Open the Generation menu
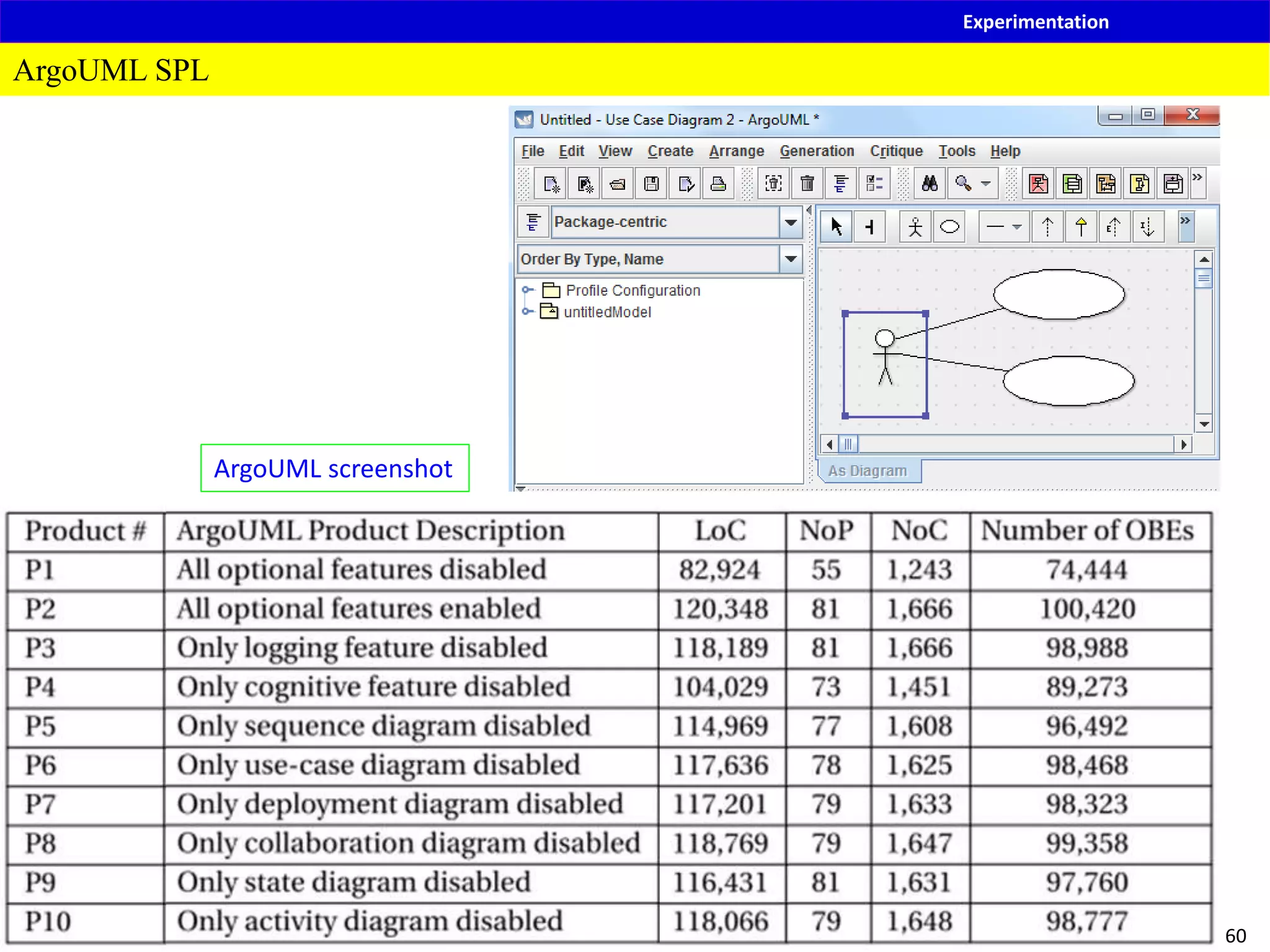The image size is (1270, 952). click(x=817, y=151)
